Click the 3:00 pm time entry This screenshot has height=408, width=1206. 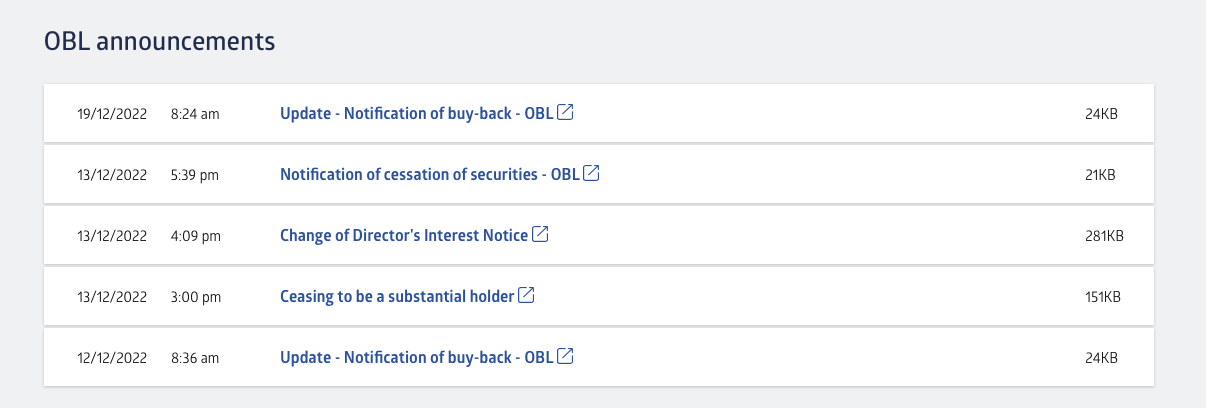pos(196,297)
